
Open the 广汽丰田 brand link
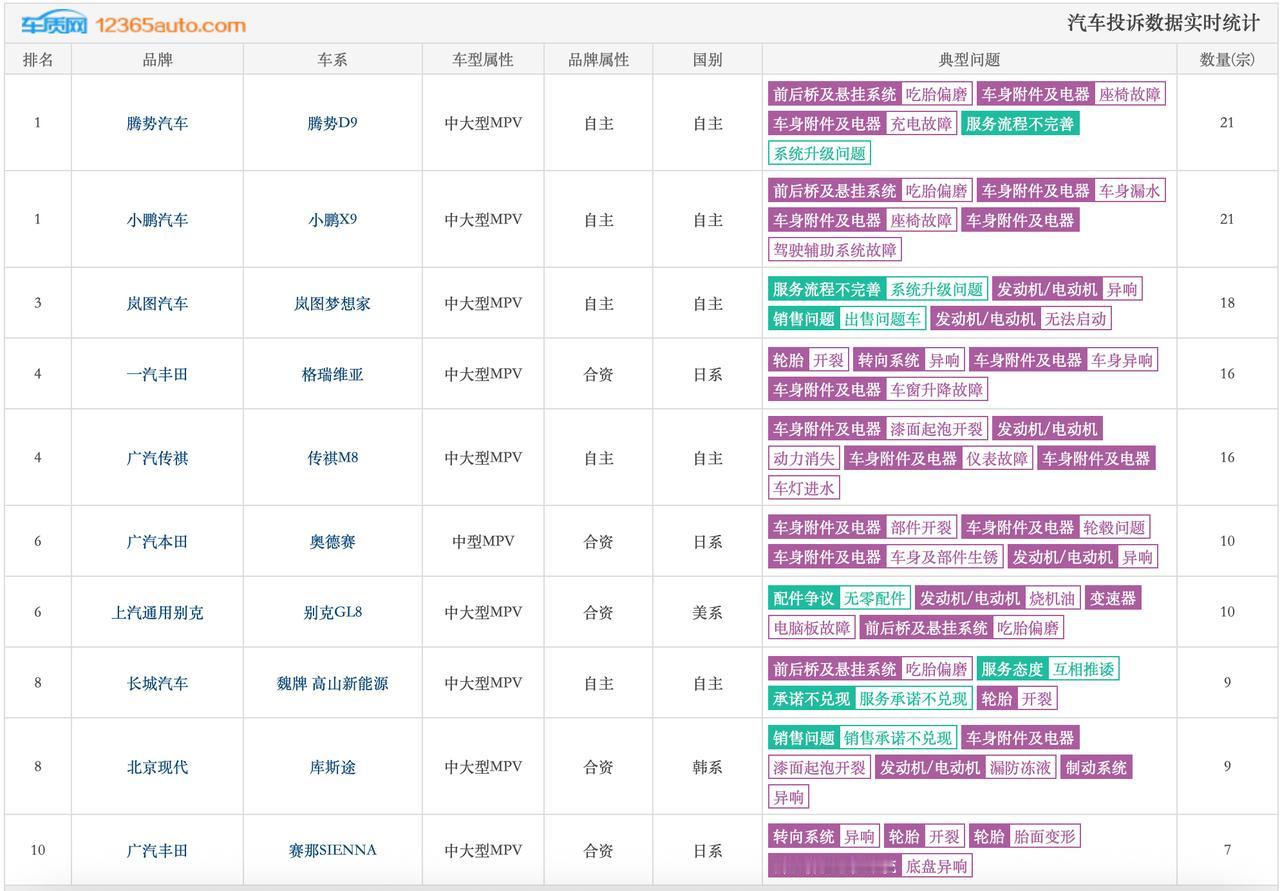[x=157, y=851]
